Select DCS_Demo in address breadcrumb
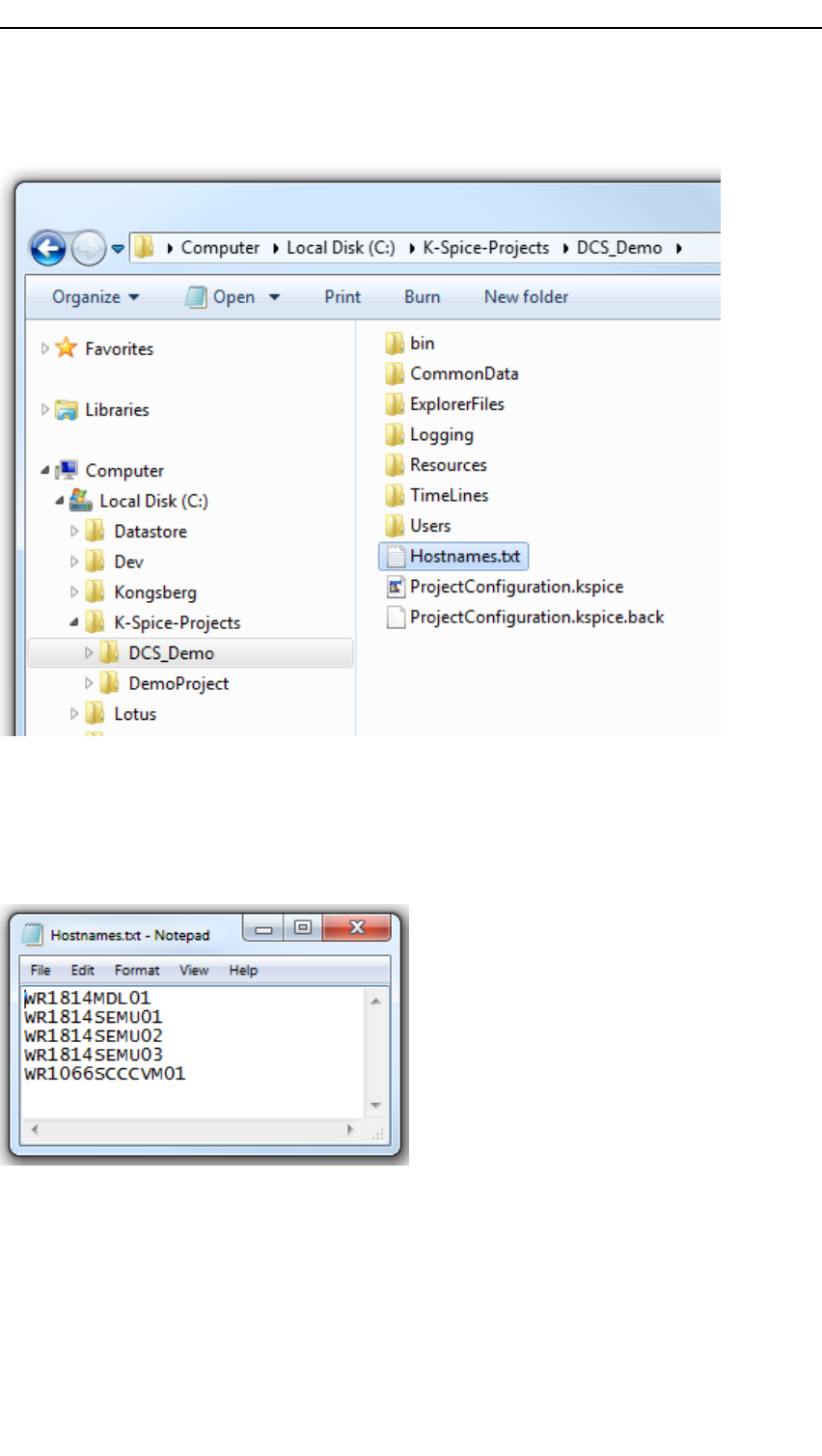 click(x=619, y=248)
